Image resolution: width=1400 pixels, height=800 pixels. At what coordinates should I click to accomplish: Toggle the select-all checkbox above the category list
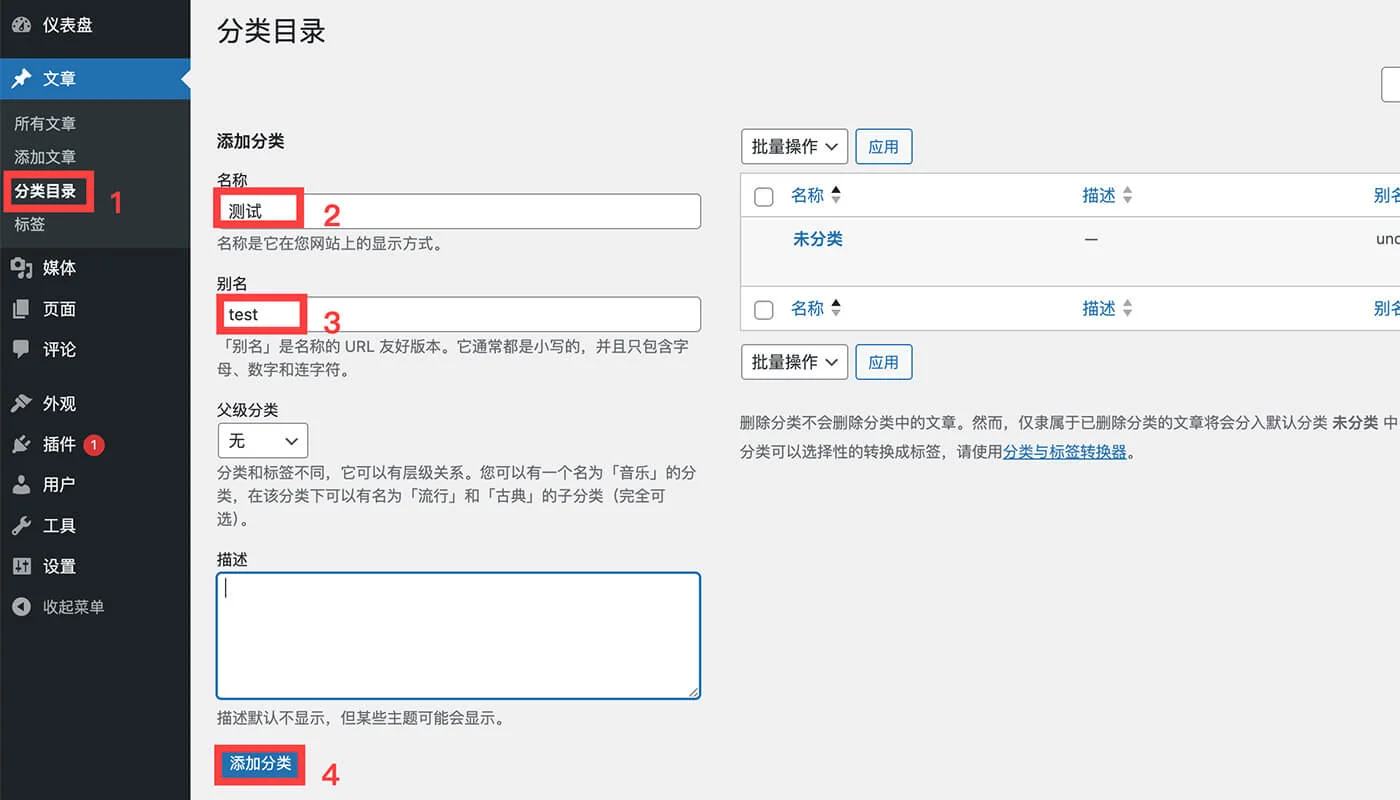(x=763, y=196)
